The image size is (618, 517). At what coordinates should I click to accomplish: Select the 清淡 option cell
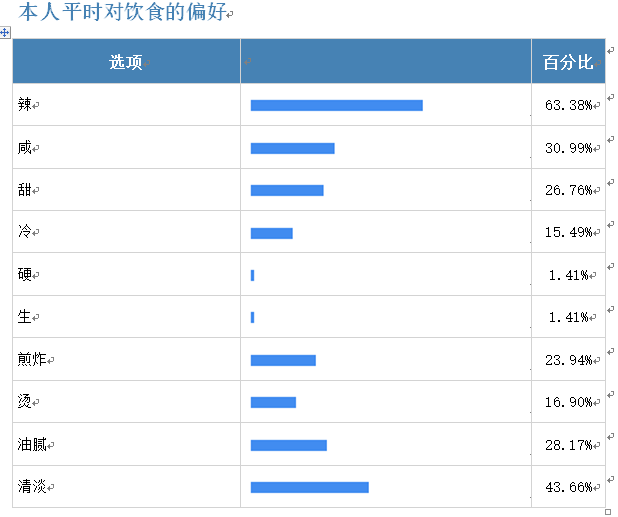126,487
